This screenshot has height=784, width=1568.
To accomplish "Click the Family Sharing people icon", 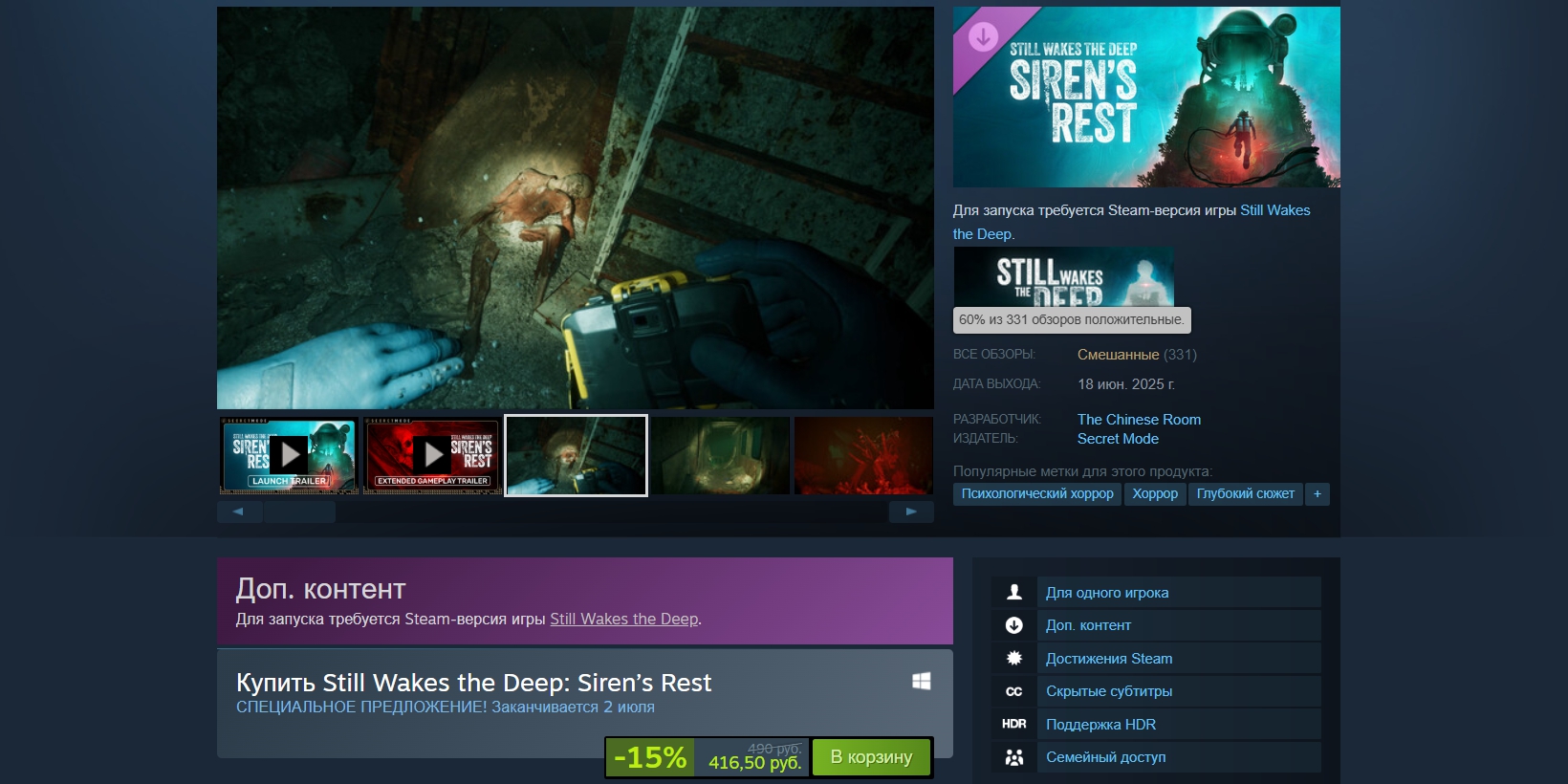I will [x=1014, y=757].
